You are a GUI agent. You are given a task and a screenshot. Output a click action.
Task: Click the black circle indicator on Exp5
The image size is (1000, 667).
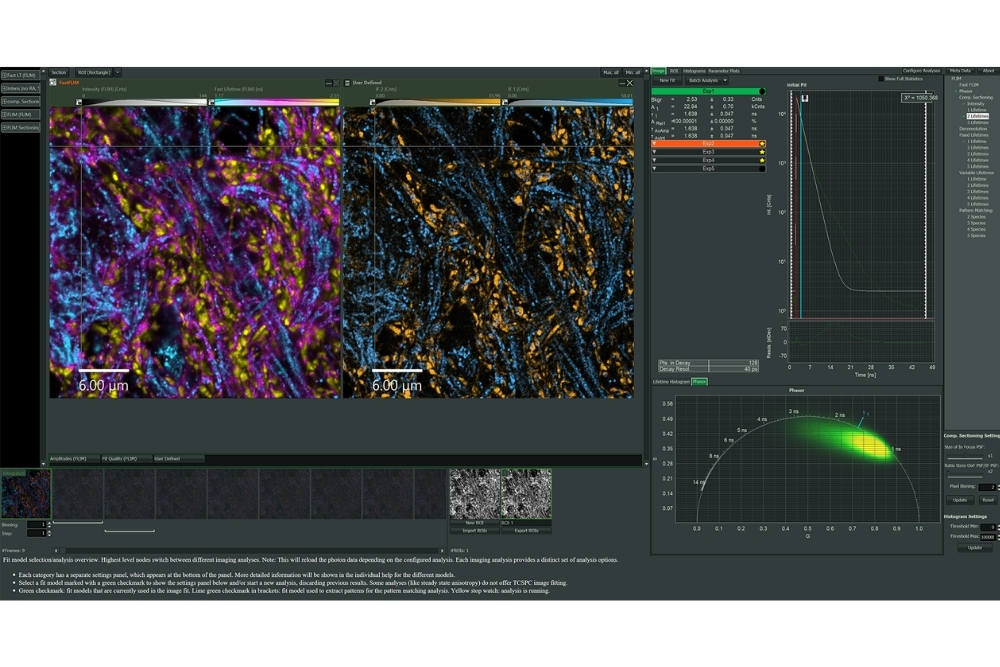pyautogui.click(x=763, y=168)
